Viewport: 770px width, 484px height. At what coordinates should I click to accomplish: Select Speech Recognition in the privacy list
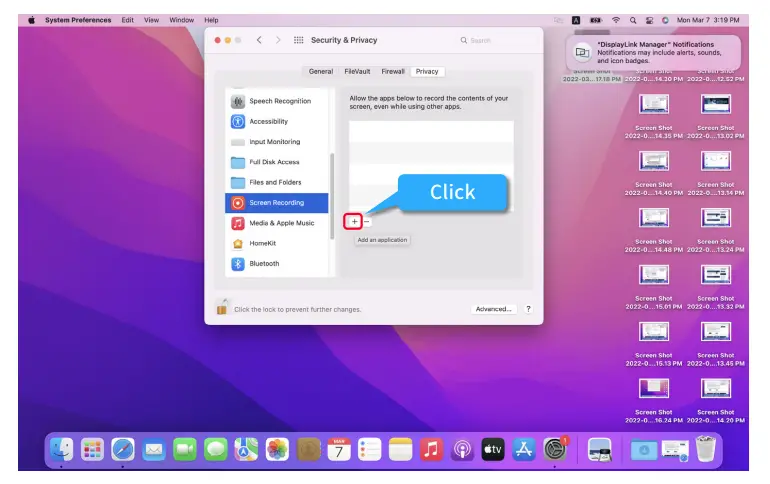(x=277, y=101)
